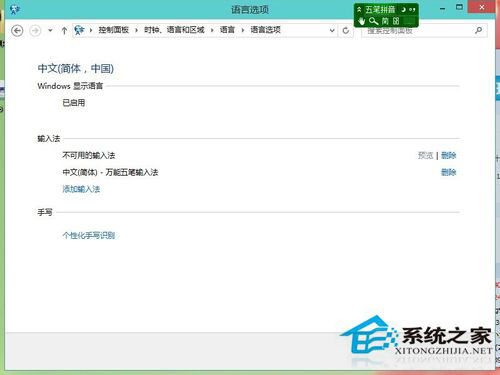Go to the 语言 breadcrumb item
Image resolution: width=500 pixels, height=375 pixels.
coord(227,30)
